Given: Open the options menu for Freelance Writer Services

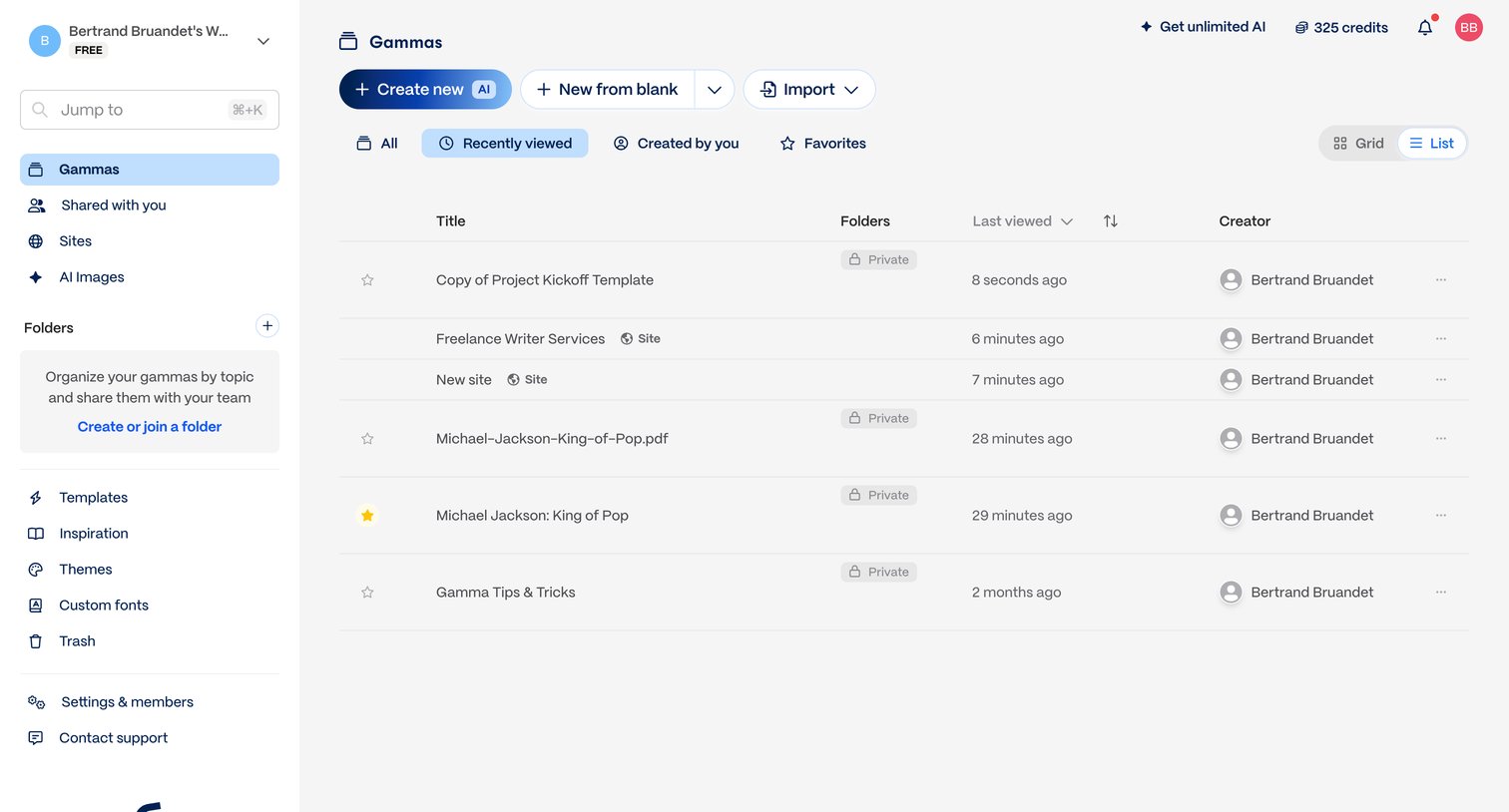Looking at the screenshot, I should click(x=1441, y=339).
